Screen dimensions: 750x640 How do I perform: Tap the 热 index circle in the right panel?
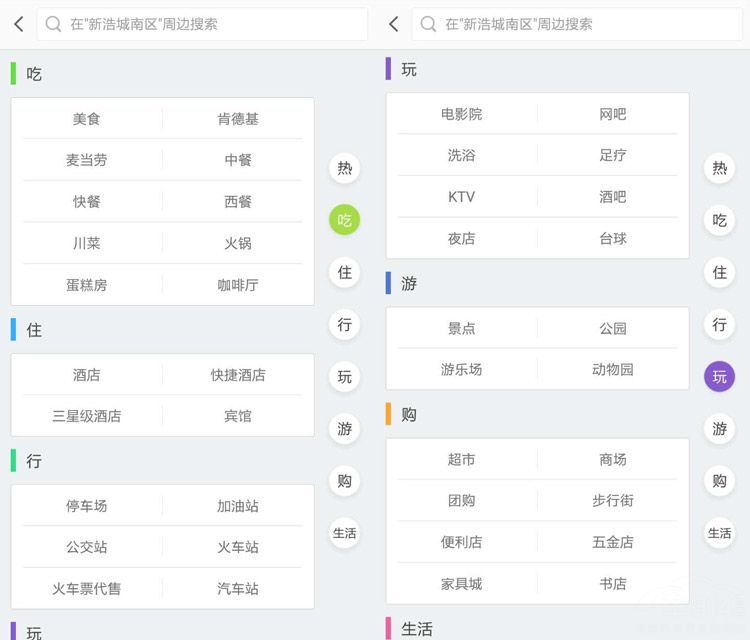click(x=719, y=168)
